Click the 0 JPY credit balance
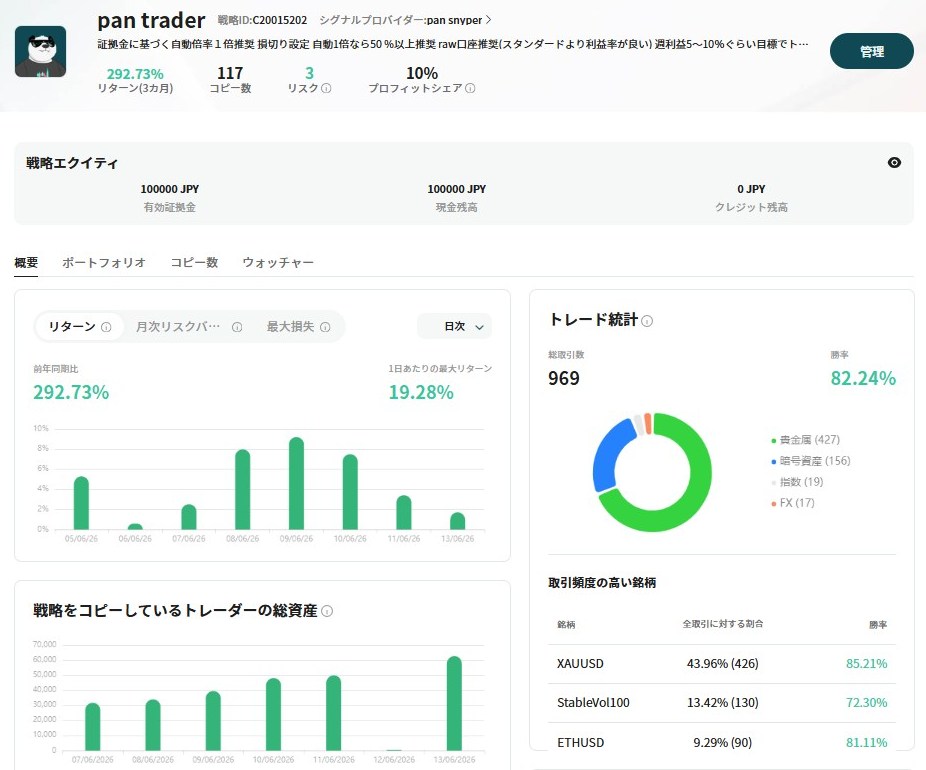Image resolution: width=926 pixels, height=770 pixels. (751, 189)
